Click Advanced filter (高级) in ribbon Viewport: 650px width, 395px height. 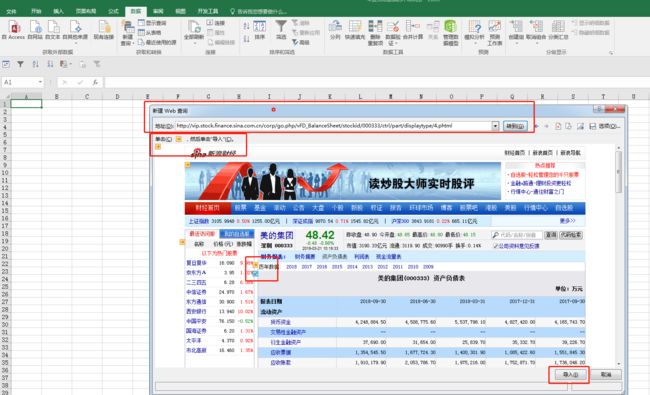click(301, 42)
